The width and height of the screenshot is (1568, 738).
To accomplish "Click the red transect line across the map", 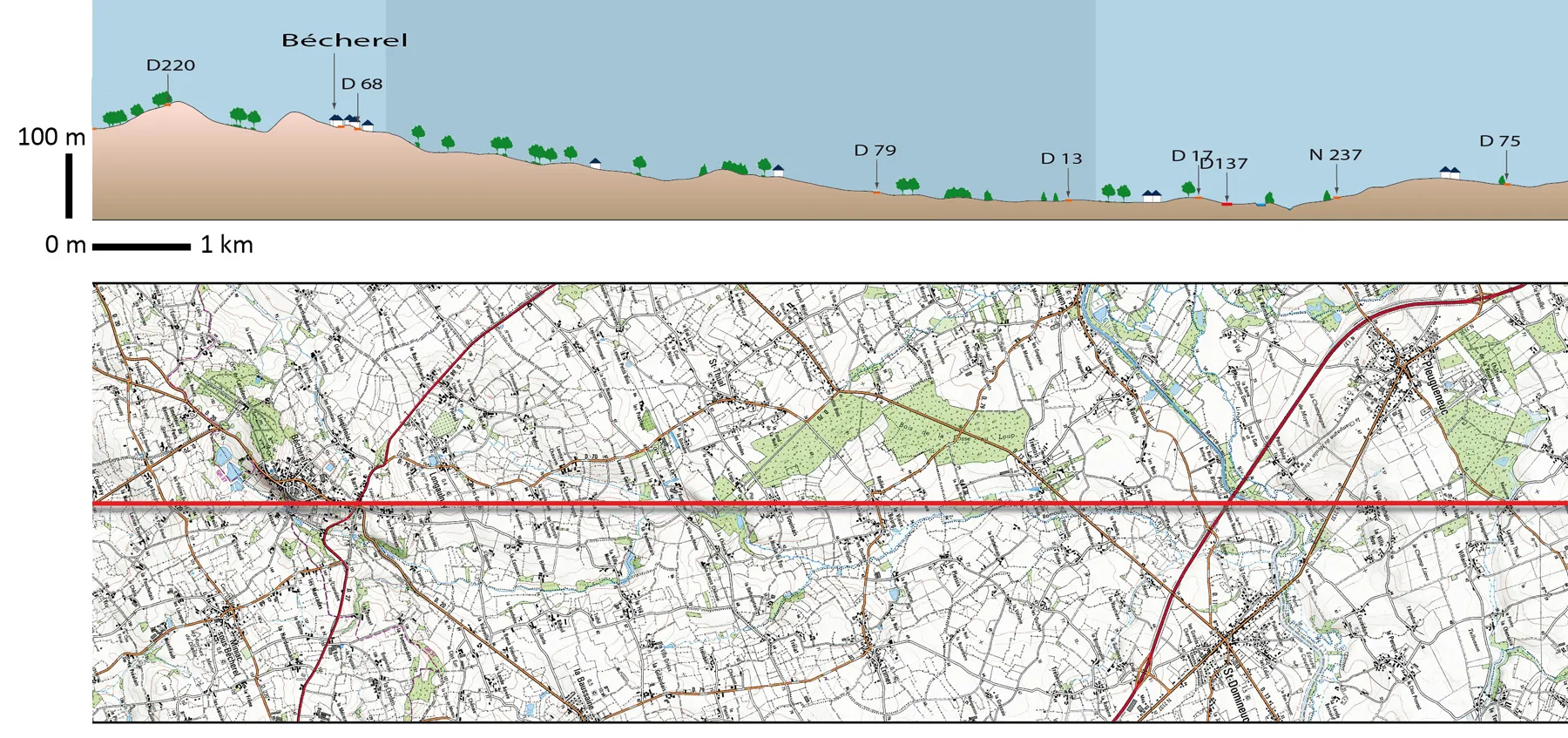I will point(830,504).
